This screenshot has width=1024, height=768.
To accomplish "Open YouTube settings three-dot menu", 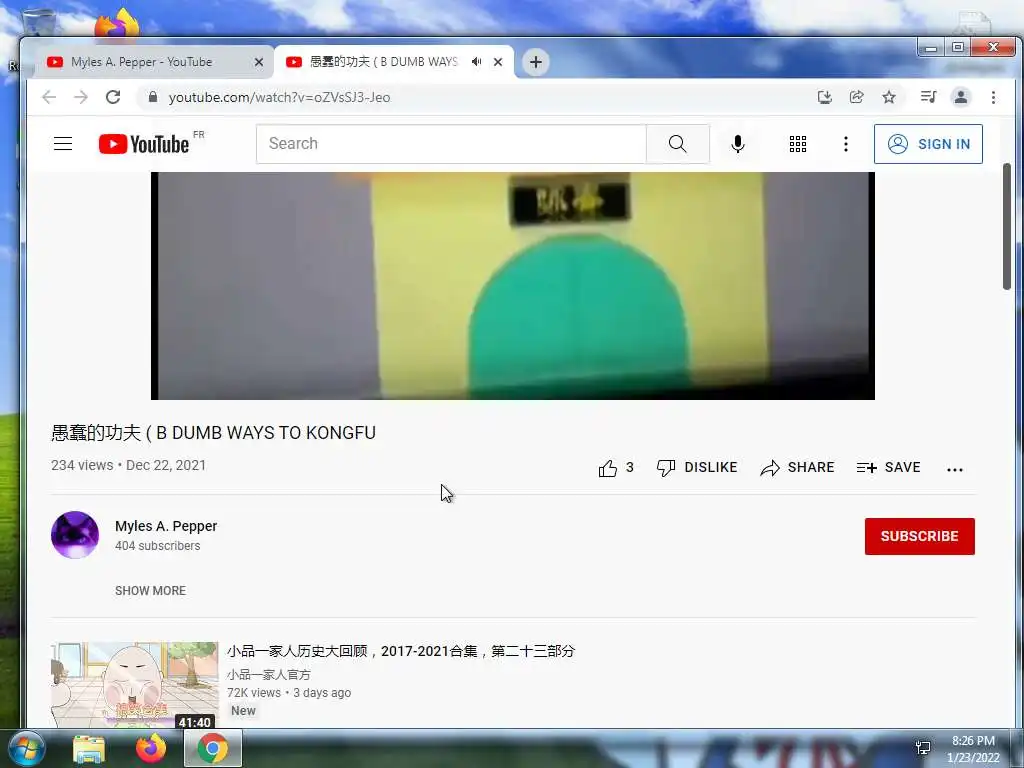I will tap(845, 144).
